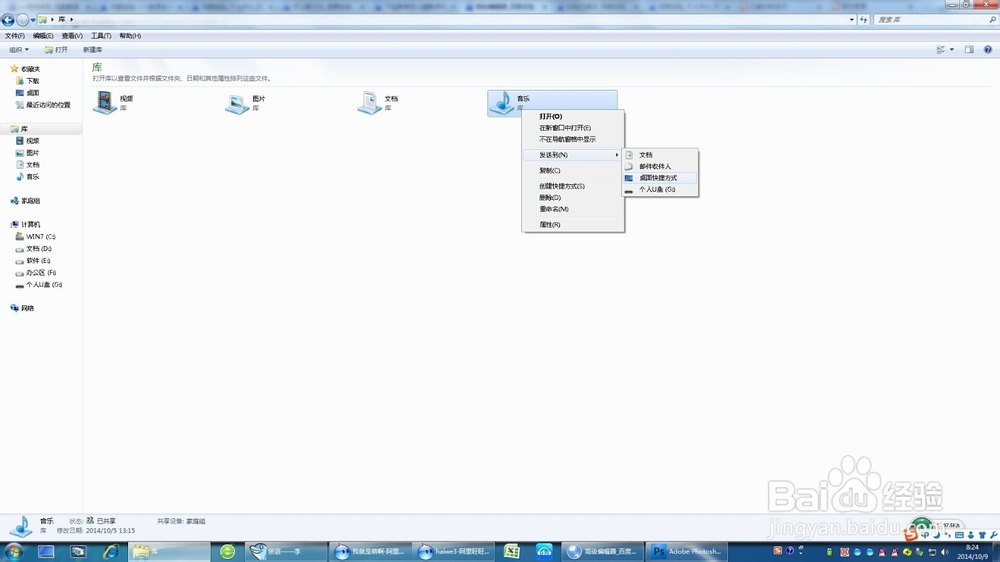Screen dimensions: 1000x562
Task: Select 文档 under 库 in navigation tree
Action: pos(33,165)
